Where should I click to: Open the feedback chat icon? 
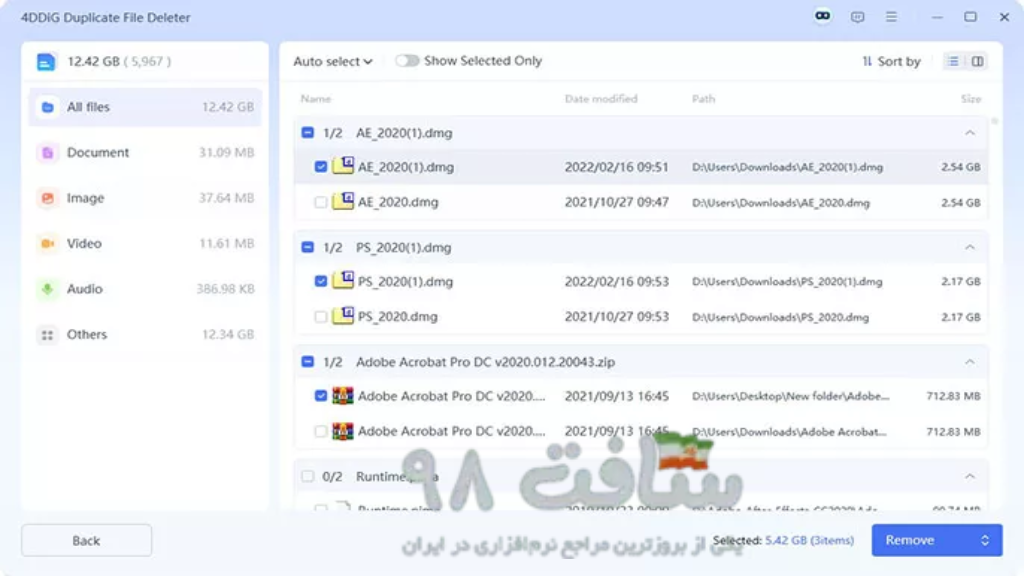[857, 17]
